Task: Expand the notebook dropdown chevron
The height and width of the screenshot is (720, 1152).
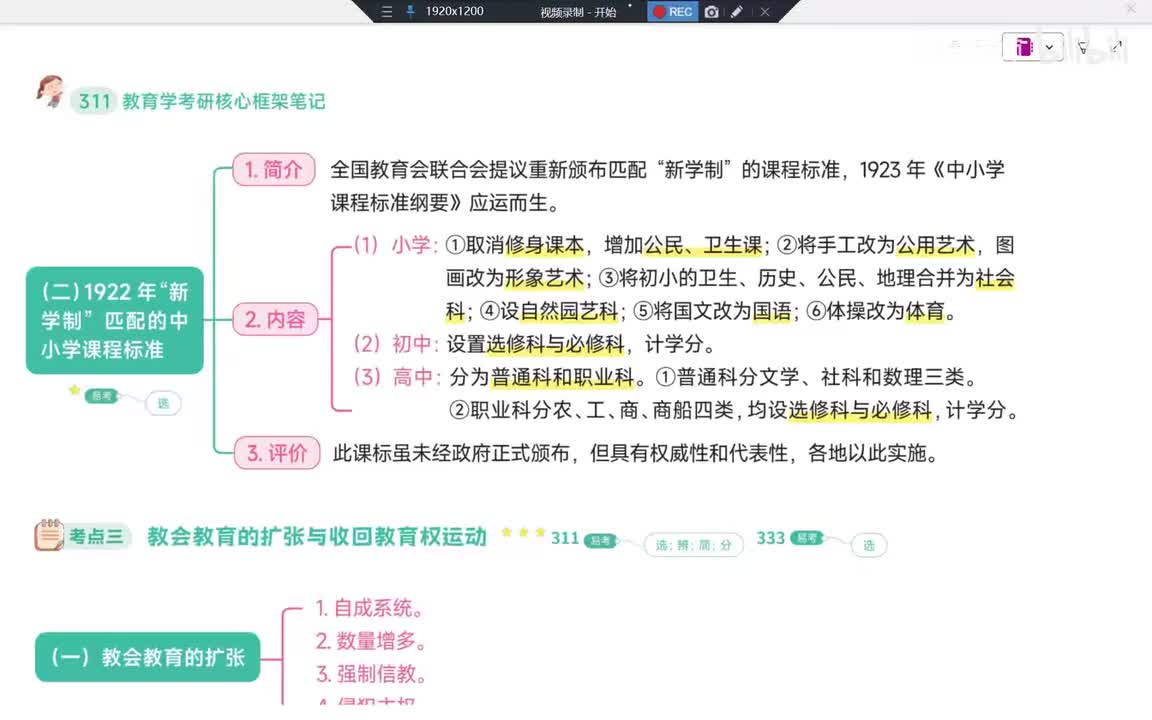Action: coord(1049,47)
